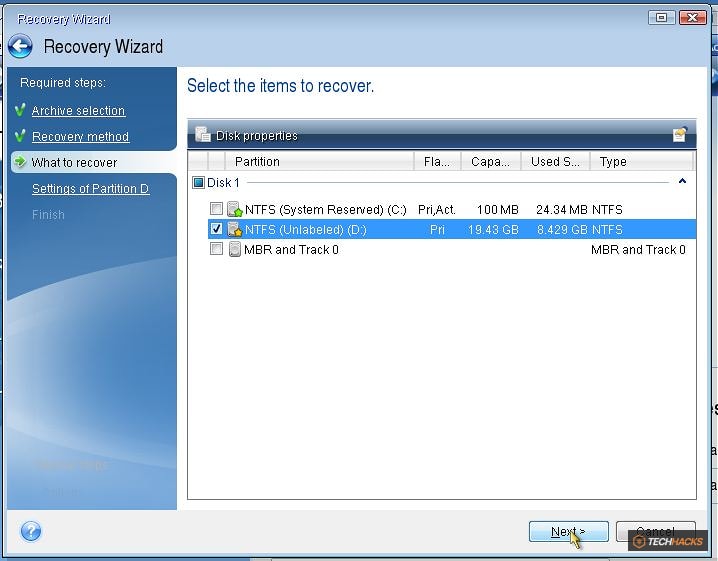Open the help question mark icon

tap(31, 531)
